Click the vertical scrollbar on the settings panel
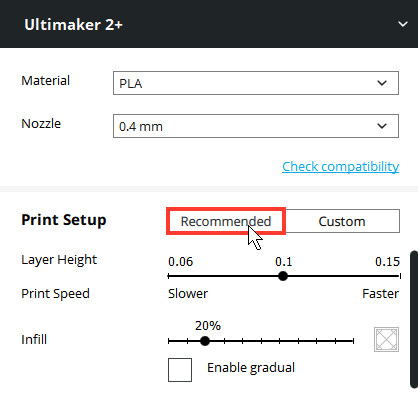The height and width of the screenshot is (418, 418). tap(414, 320)
